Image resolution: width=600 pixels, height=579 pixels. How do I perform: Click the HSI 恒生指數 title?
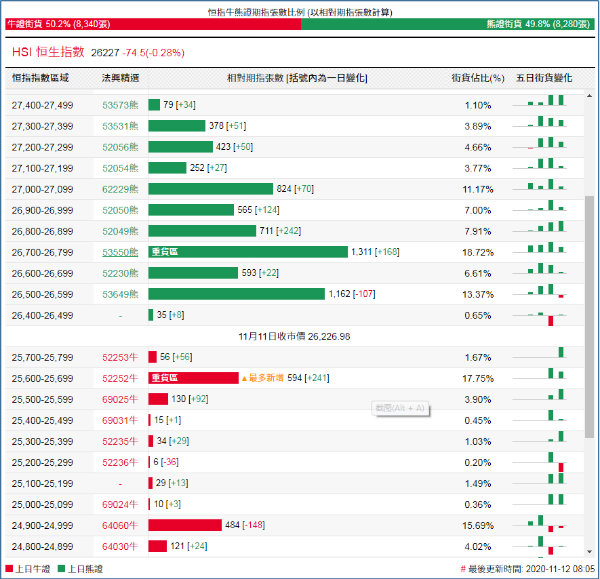(x=48, y=52)
